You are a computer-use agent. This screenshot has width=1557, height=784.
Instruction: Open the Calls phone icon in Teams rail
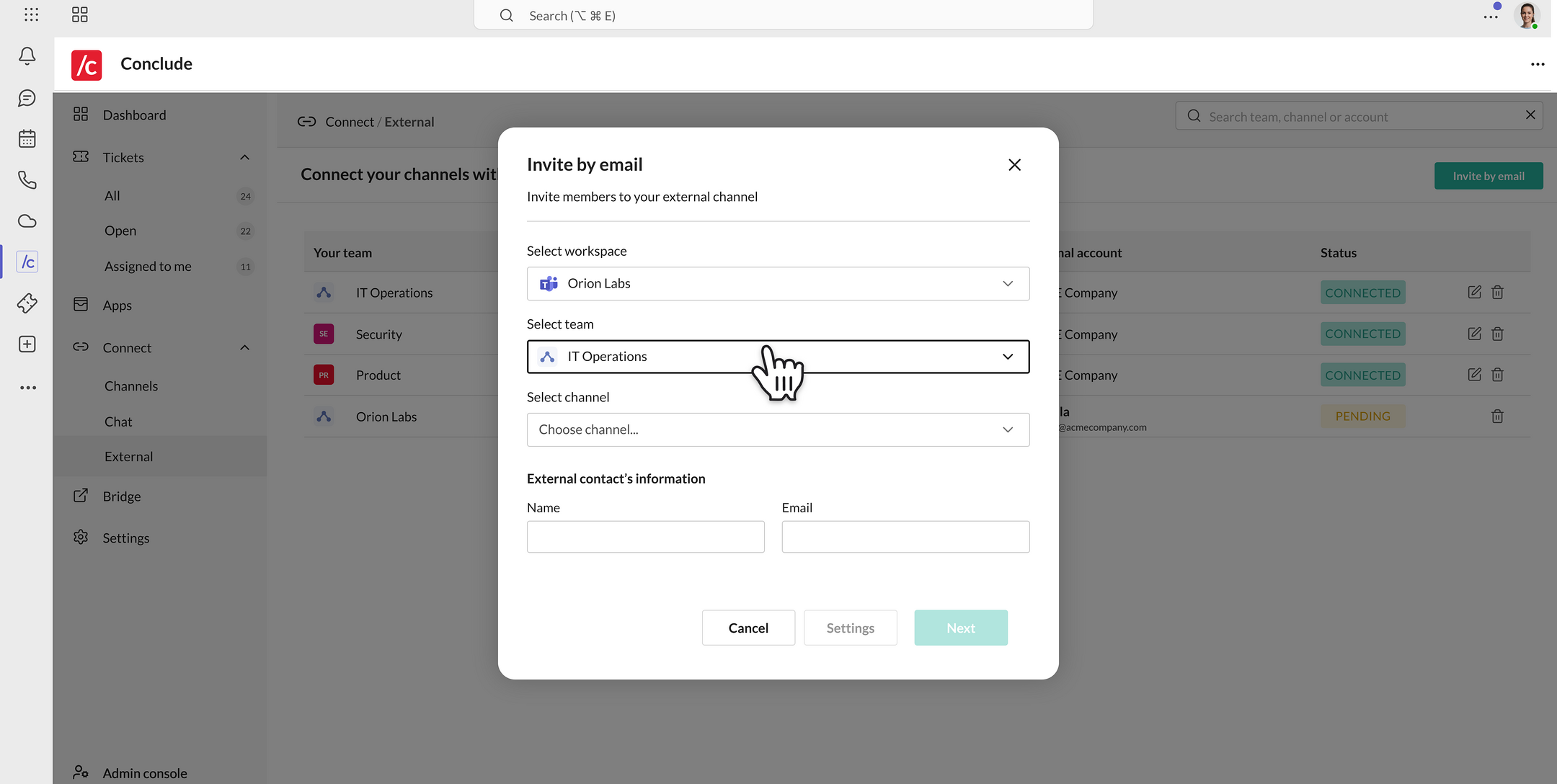(27, 179)
